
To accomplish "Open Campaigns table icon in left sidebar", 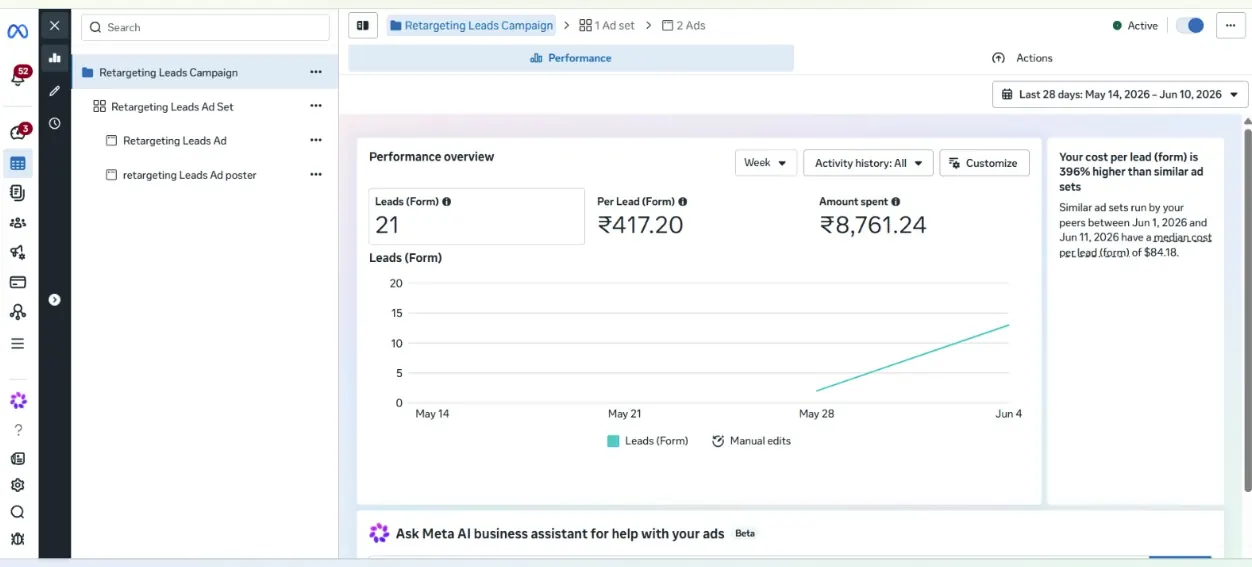I will pos(18,163).
